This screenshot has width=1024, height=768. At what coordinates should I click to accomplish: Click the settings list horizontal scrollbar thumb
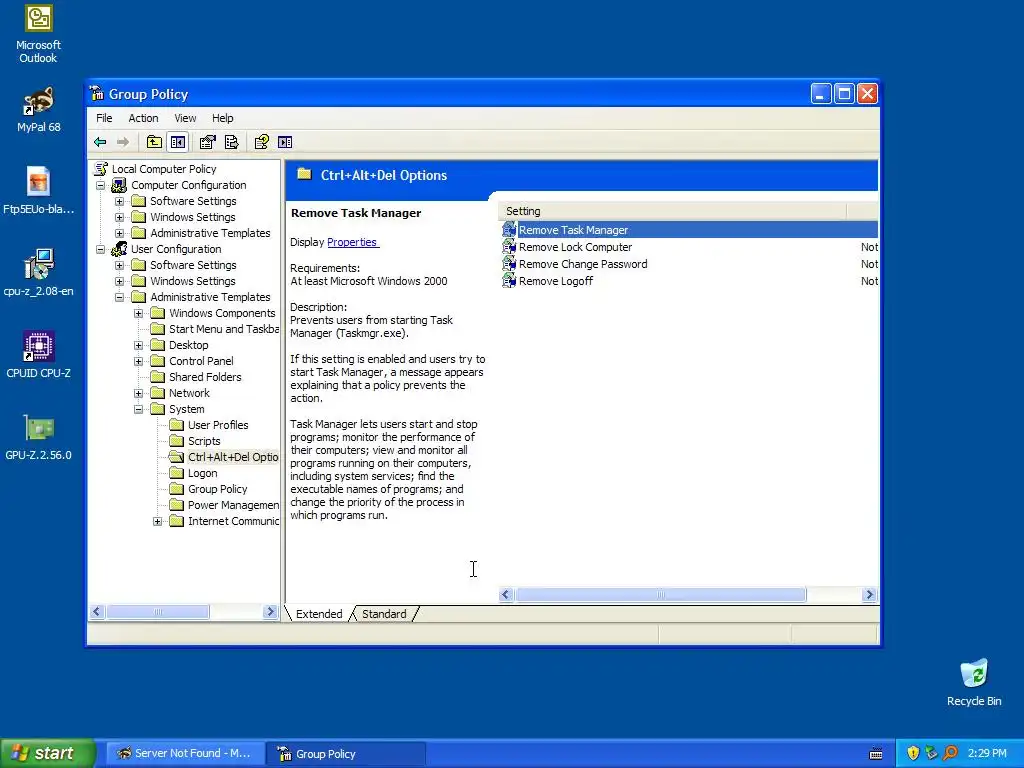(x=660, y=594)
